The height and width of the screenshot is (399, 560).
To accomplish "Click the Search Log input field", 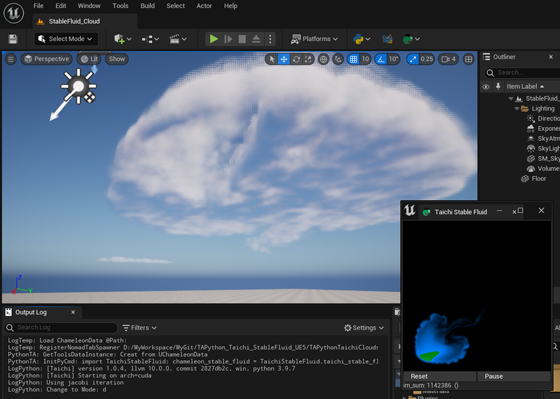I will [61, 328].
